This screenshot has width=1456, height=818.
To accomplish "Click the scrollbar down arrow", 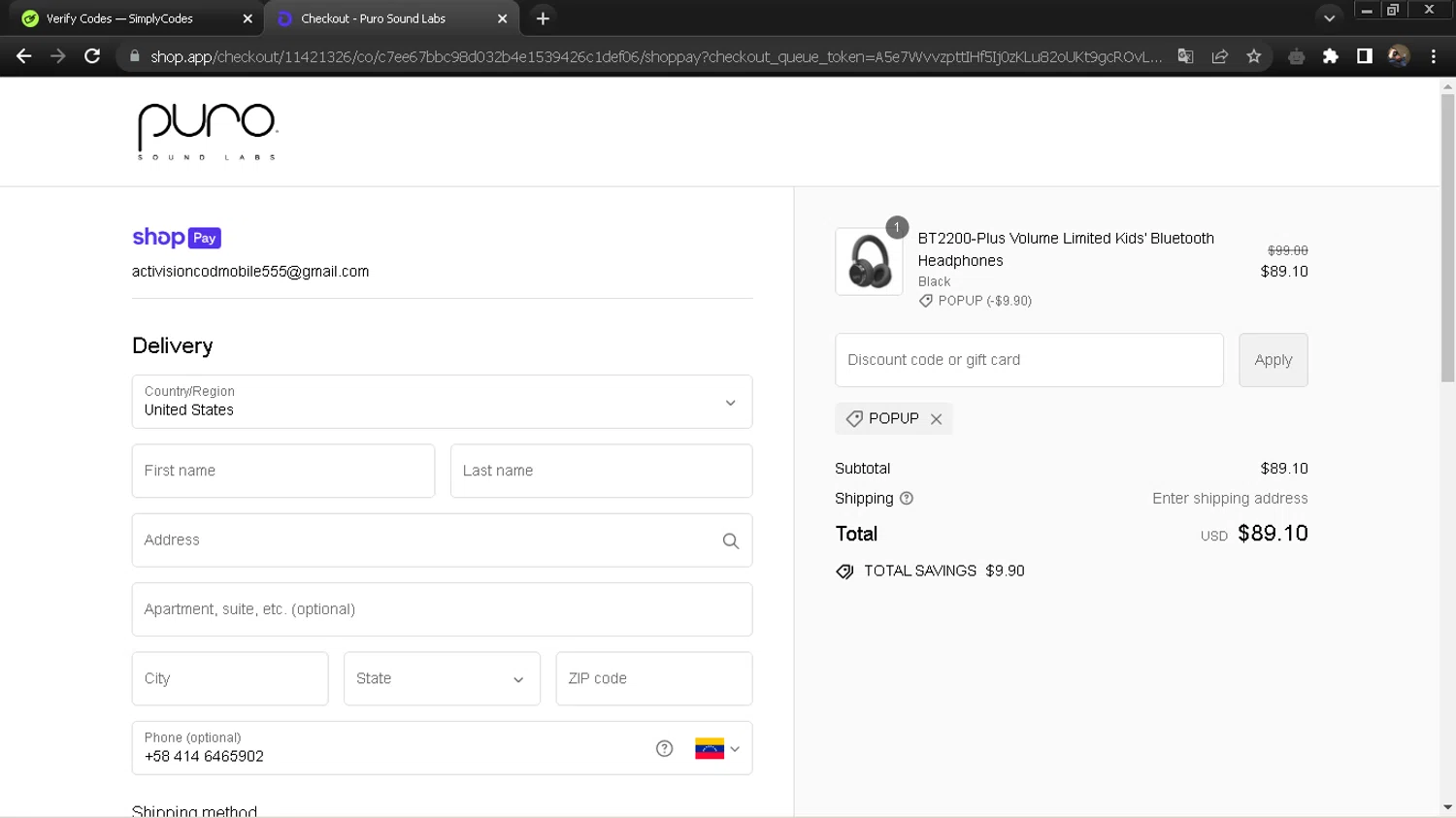I will [x=1447, y=807].
